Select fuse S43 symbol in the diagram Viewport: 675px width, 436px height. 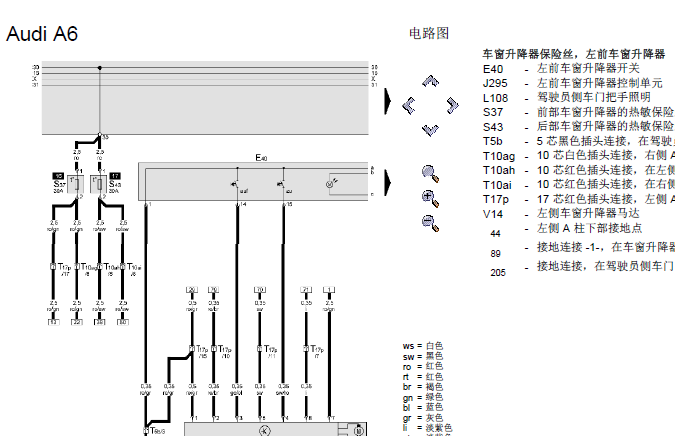pos(99,184)
